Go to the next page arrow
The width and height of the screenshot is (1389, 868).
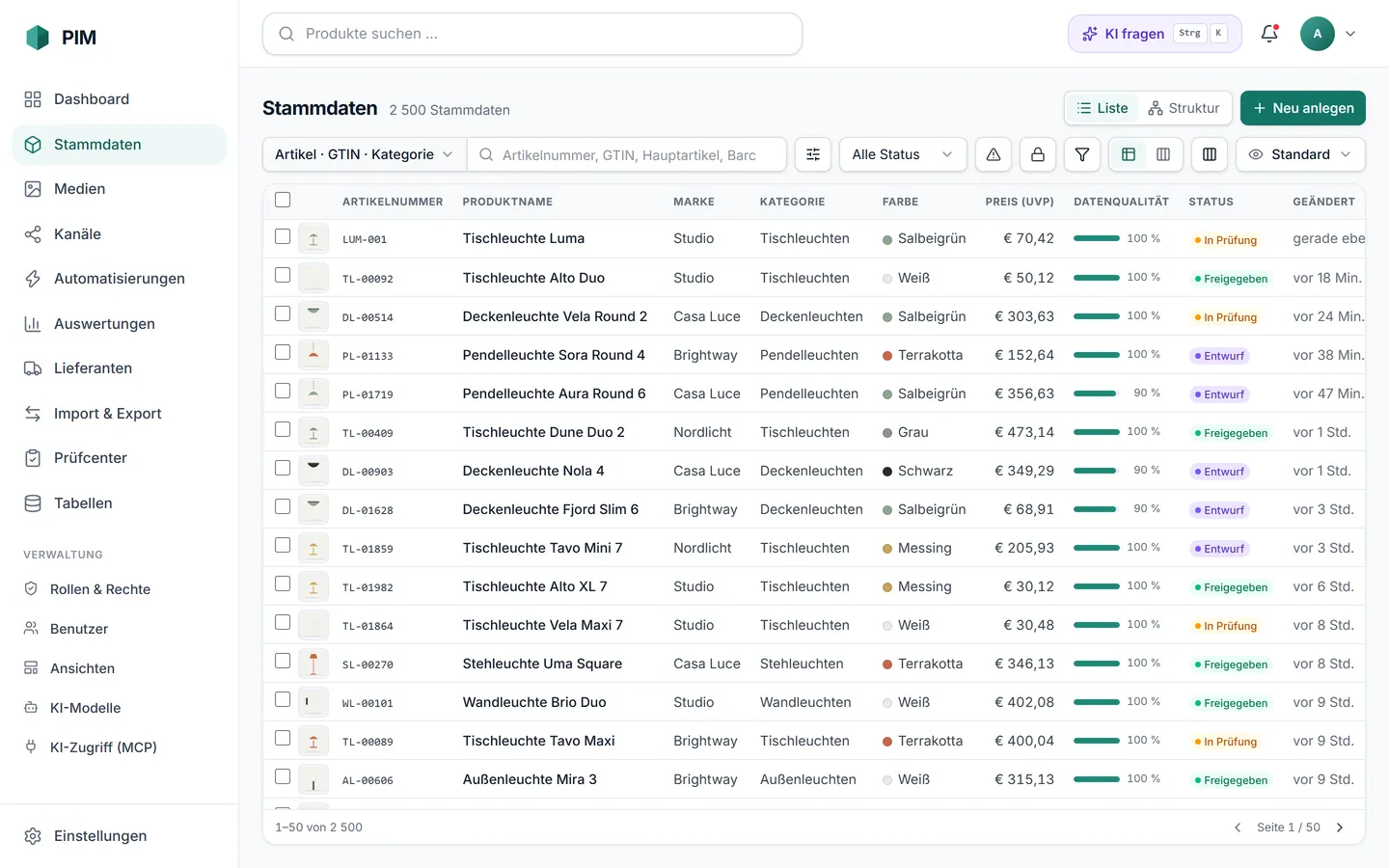(1340, 827)
